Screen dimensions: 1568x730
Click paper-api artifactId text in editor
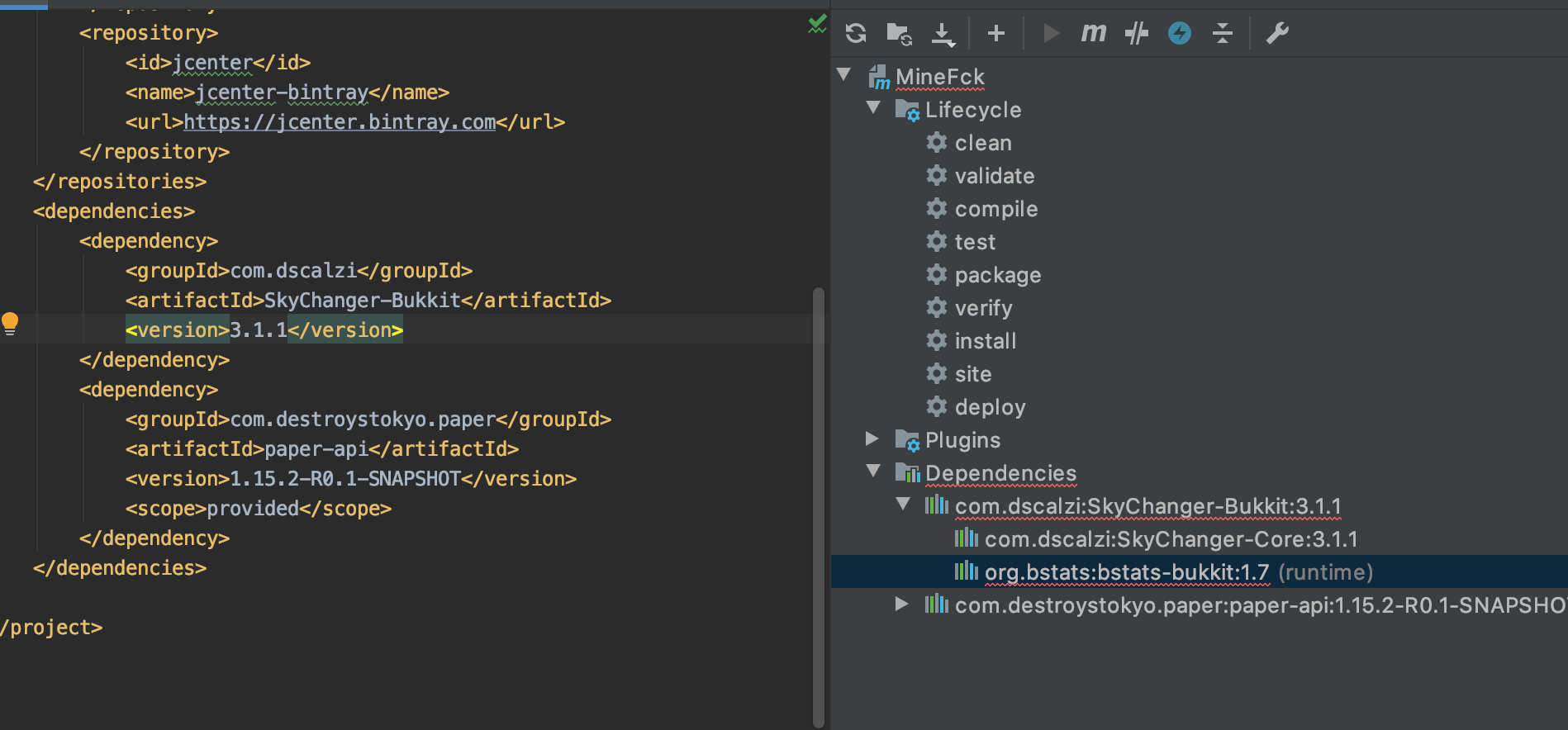(316, 449)
